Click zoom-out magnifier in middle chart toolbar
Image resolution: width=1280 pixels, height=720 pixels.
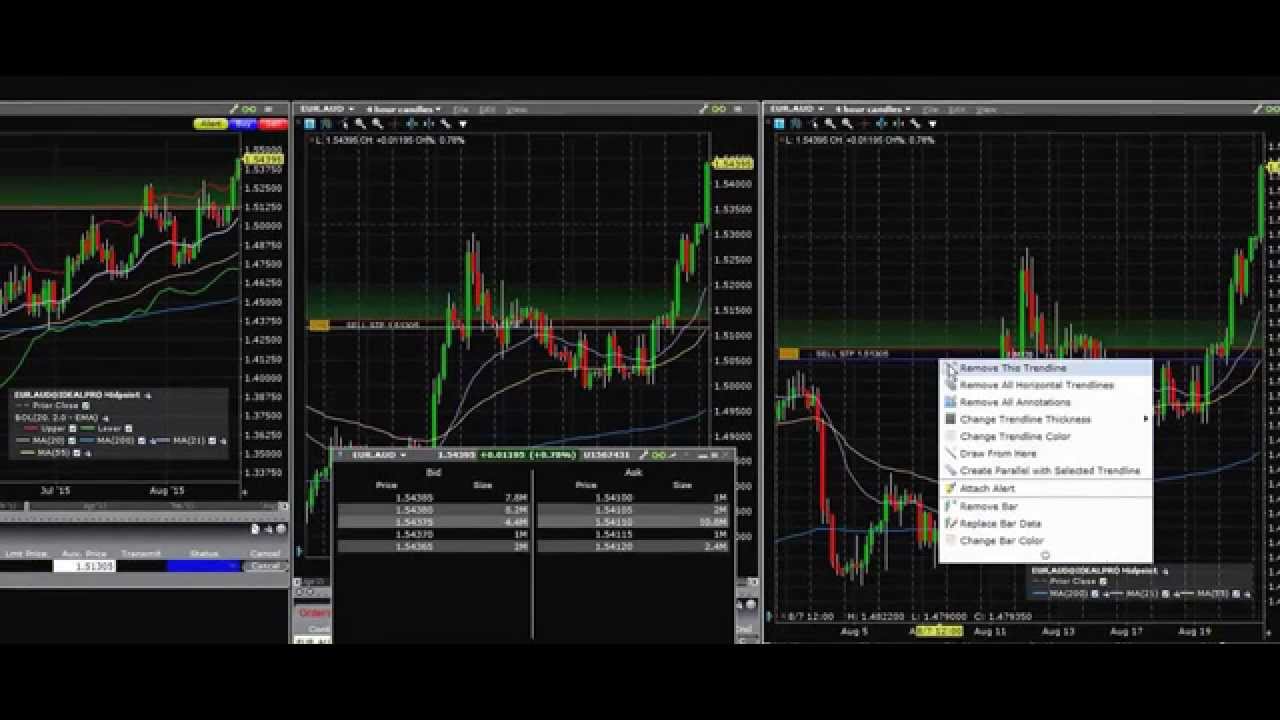(377, 124)
